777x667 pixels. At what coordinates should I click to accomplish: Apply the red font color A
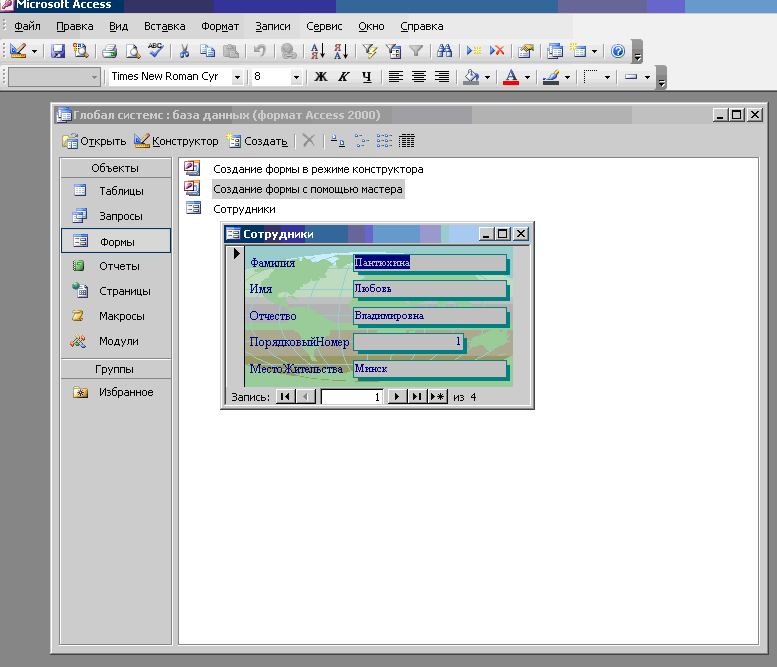click(511, 77)
